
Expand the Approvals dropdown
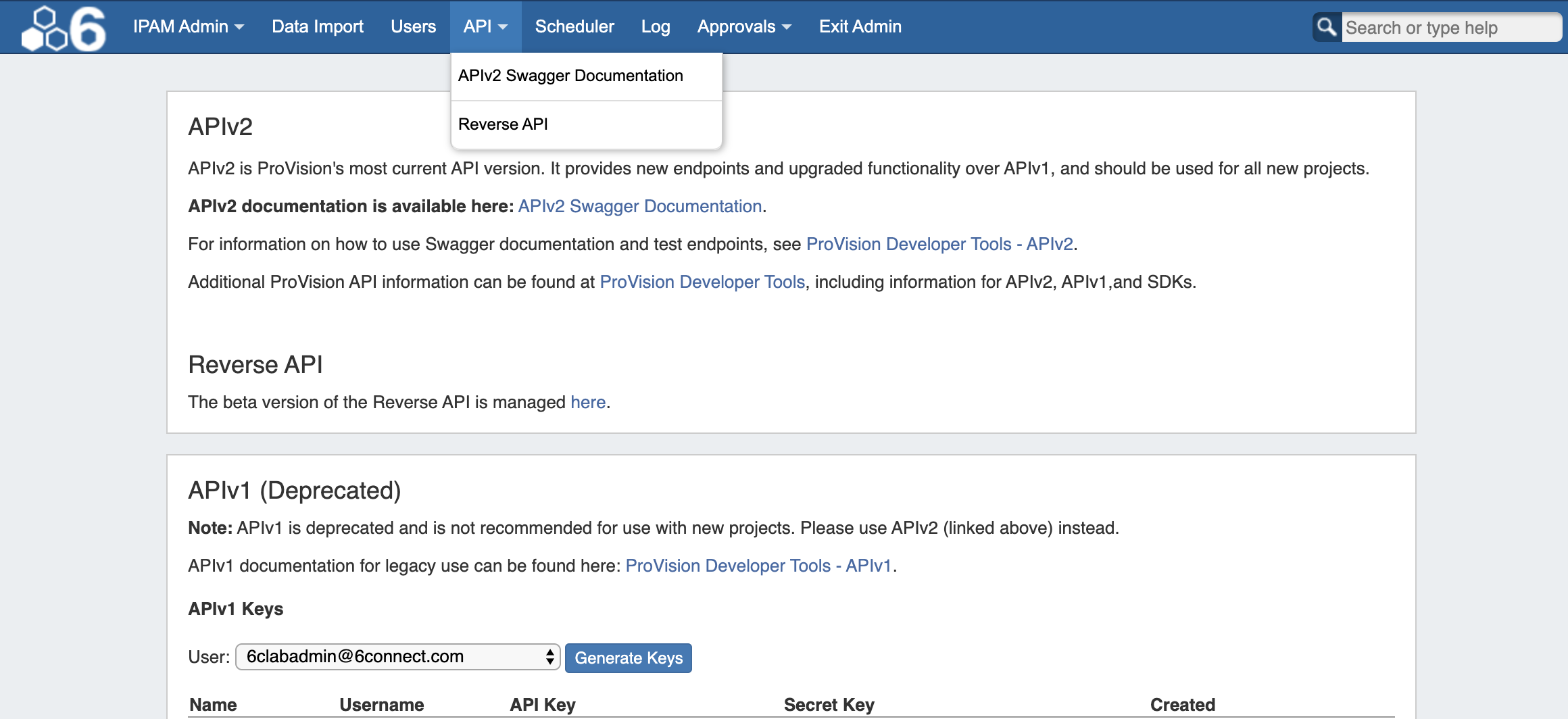(x=743, y=26)
